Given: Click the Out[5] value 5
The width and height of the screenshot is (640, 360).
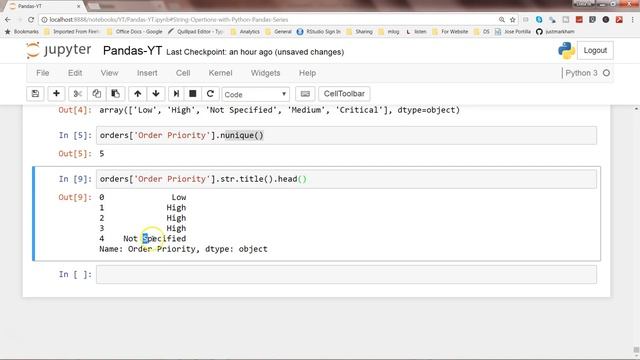Looking at the screenshot, I should click(102, 154).
